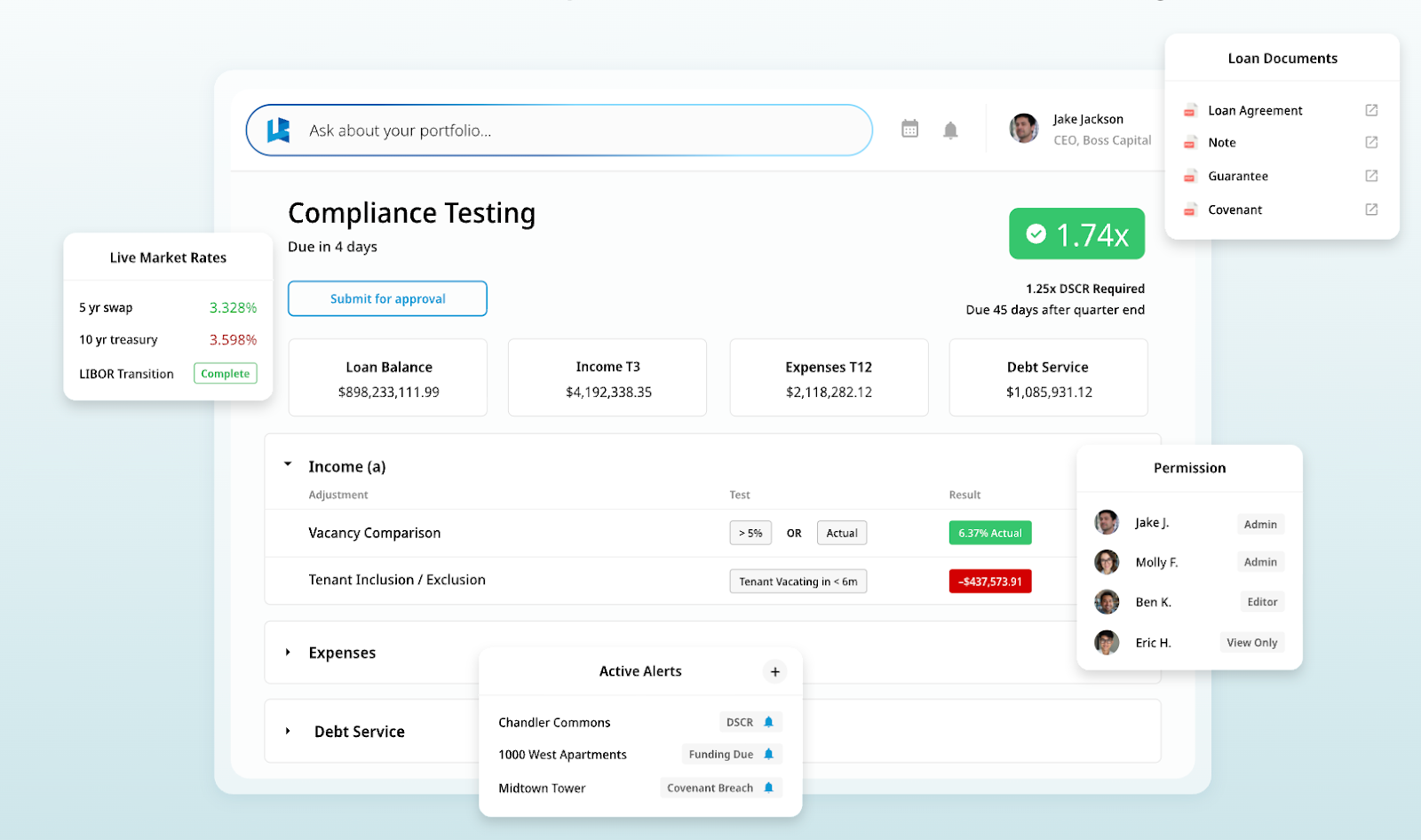Image resolution: width=1421 pixels, height=840 pixels.
Task: Open Covenant document external link icon
Action: [x=1371, y=210]
